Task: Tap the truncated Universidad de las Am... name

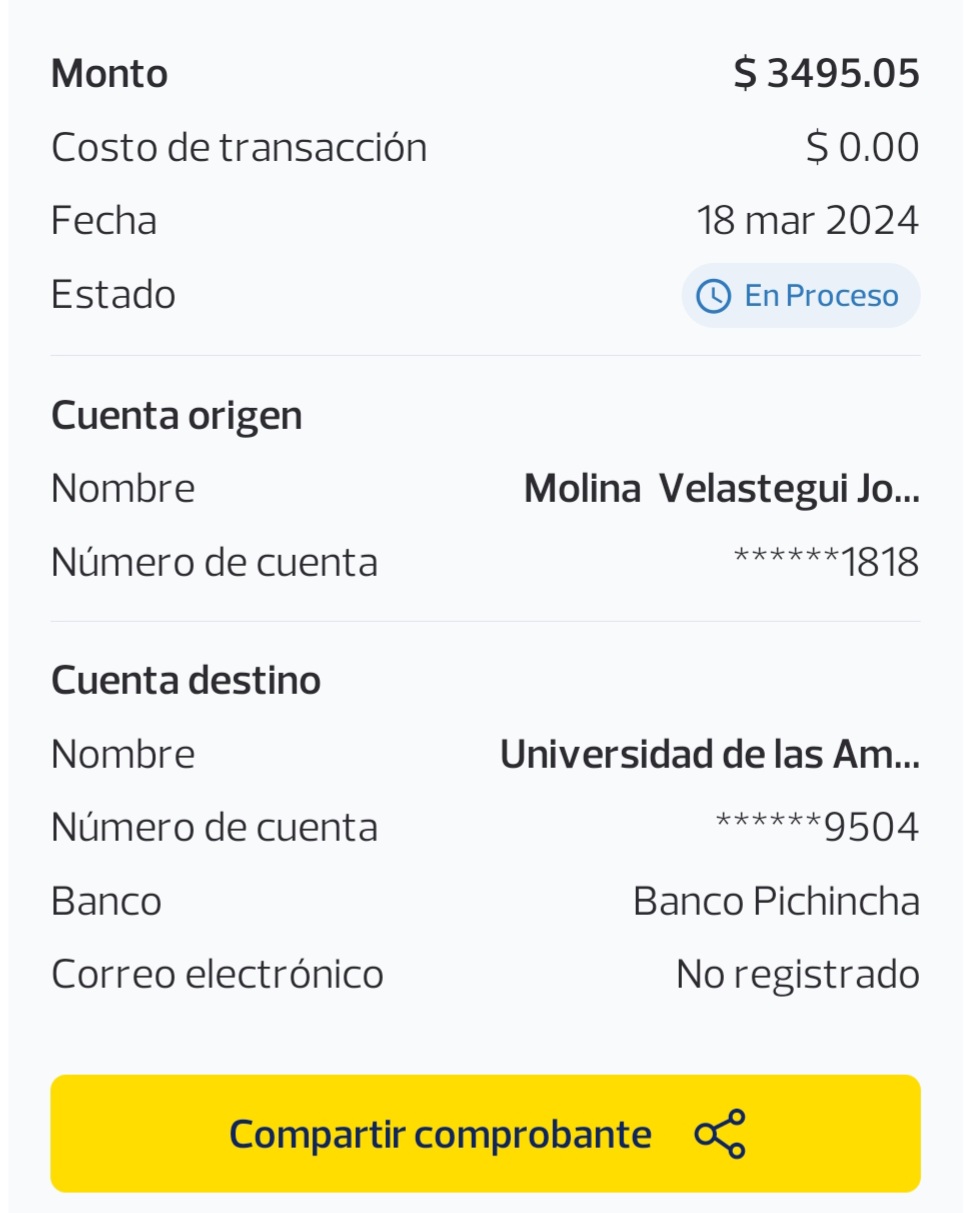Action: pos(709,754)
